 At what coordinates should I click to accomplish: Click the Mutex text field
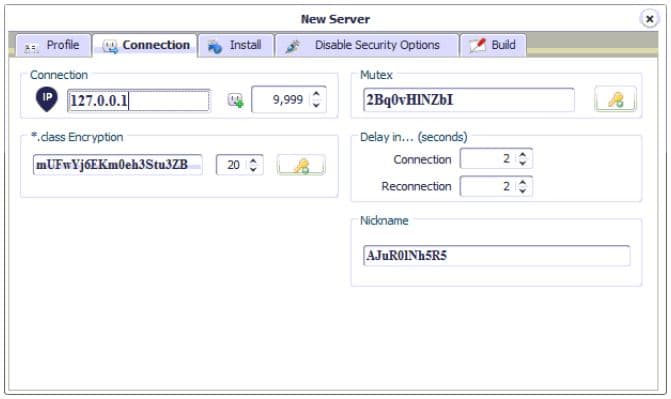click(x=469, y=100)
